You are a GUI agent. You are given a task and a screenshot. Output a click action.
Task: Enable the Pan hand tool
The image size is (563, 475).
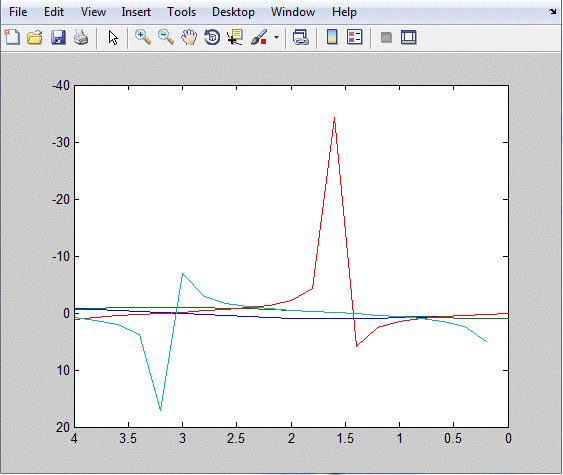189,37
